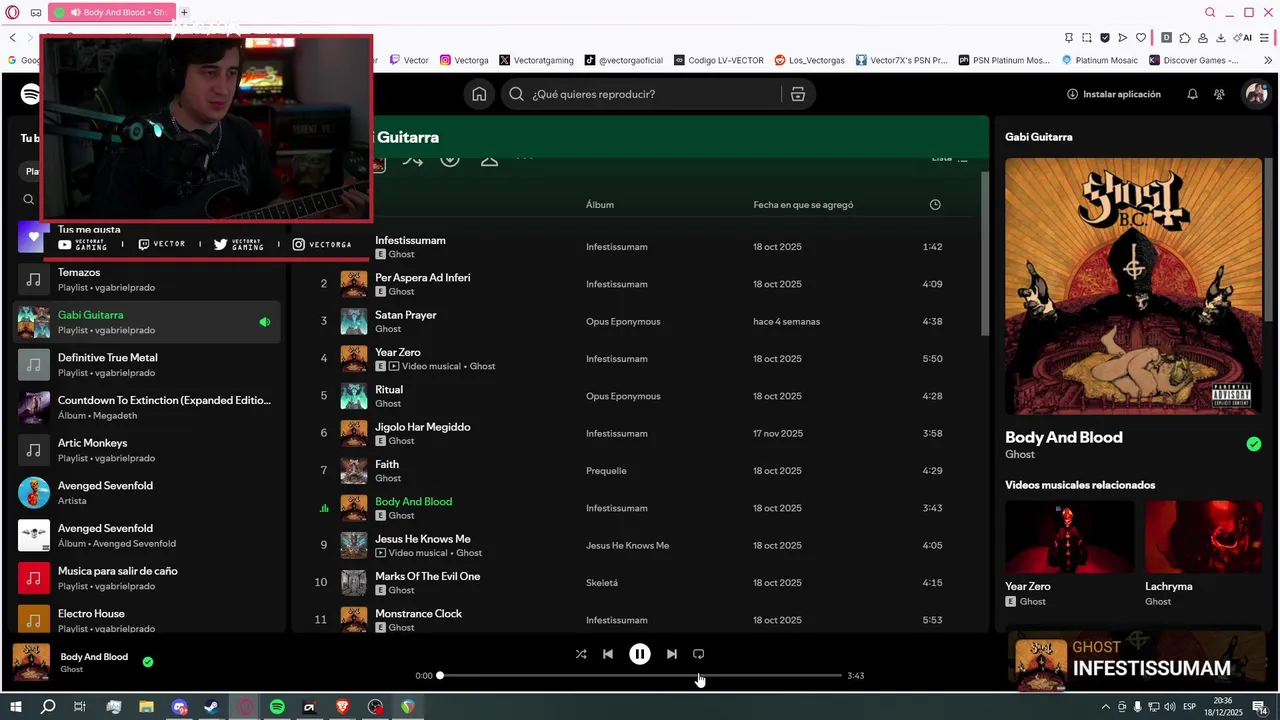Click the Spotify logo
The height and width of the screenshot is (720, 1280).
[x=30, y=94]
